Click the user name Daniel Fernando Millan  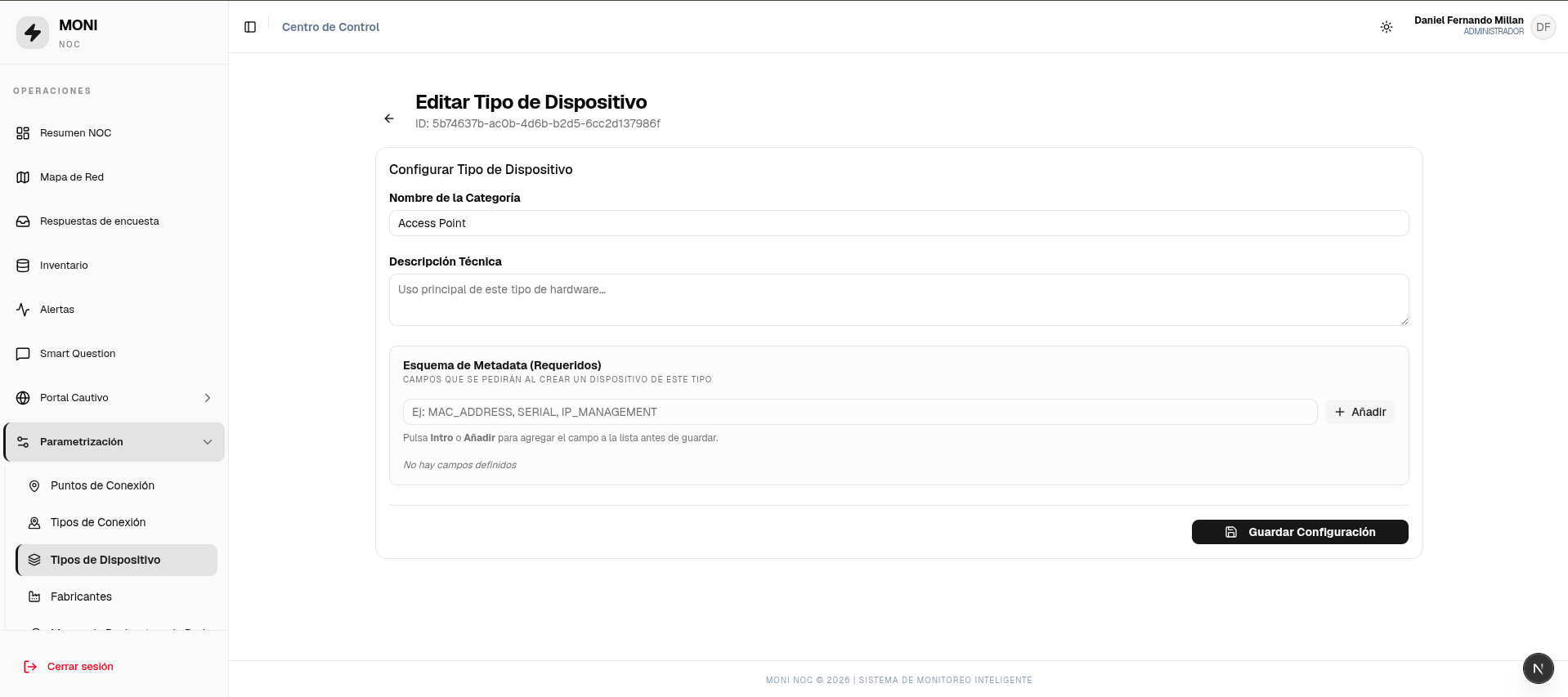pyautogui.click(x=1469, y=20)
